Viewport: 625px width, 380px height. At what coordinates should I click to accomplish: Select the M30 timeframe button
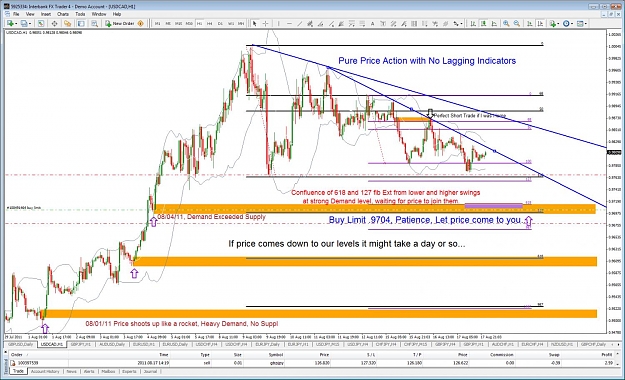(x=189, y=24)
